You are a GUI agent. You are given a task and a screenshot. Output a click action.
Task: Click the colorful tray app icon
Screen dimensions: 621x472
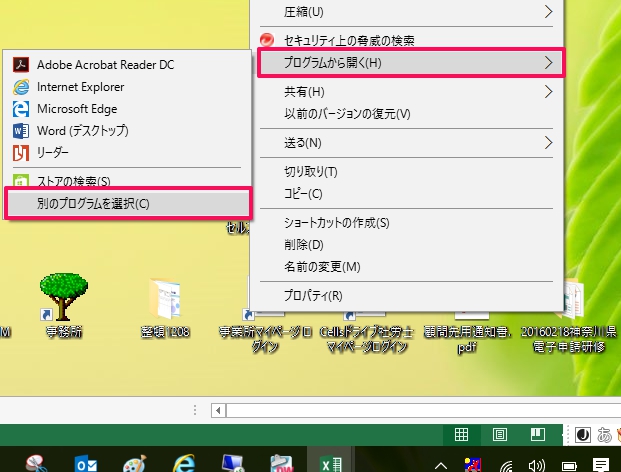[473, 465]
